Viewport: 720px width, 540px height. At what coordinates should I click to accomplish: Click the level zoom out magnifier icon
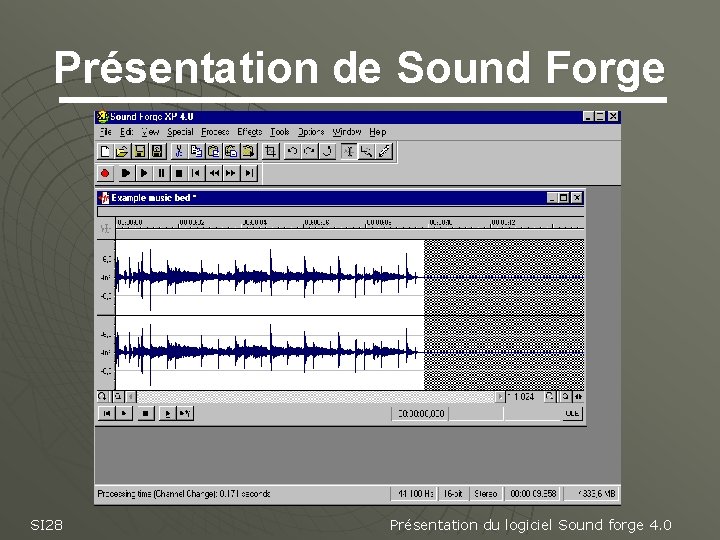click(x=118, y=396)
